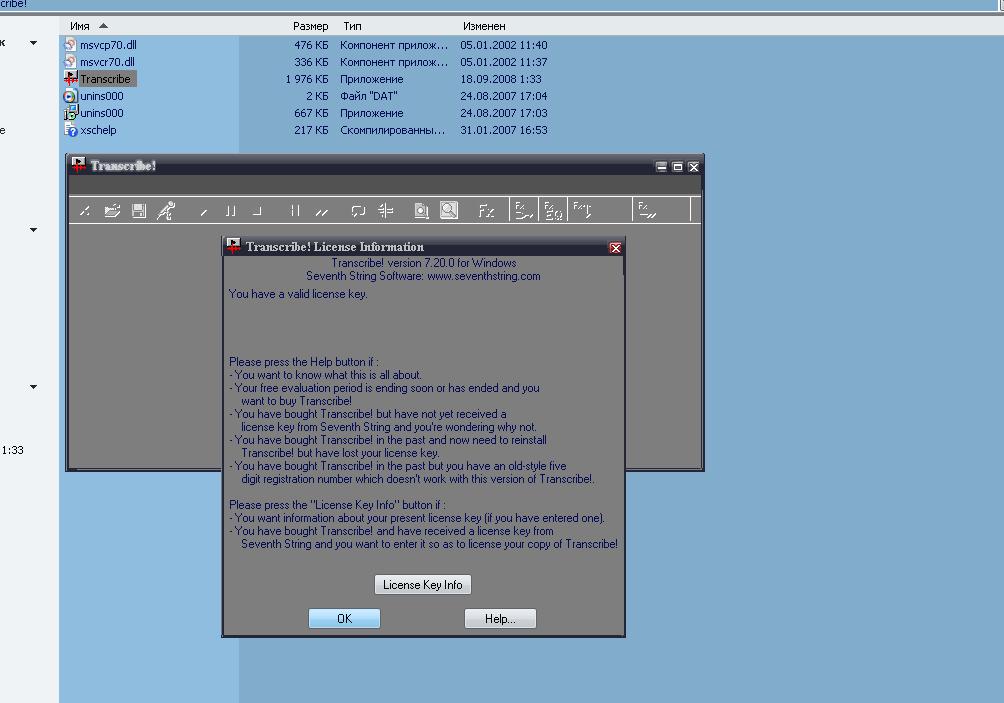Click the xschelp help file icon
1004x703 pixels.
[x=70, y=130]
